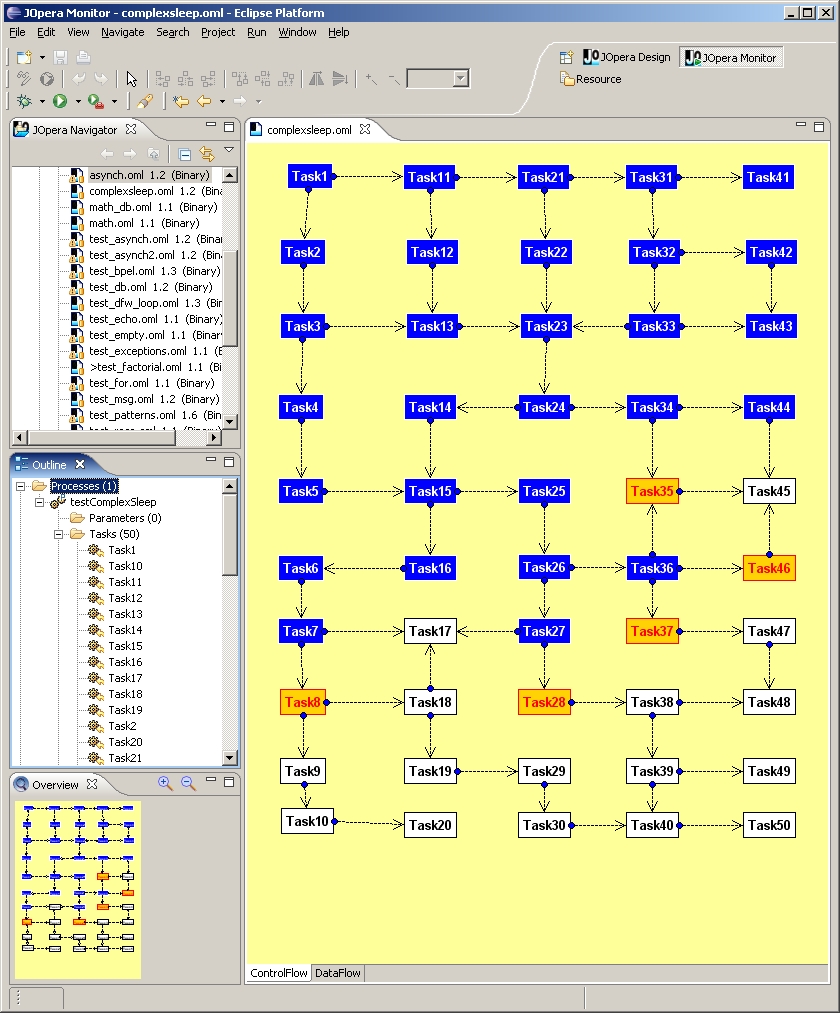
Task: Switch to the DataFlow tab
Action: [x=338, y=973]
